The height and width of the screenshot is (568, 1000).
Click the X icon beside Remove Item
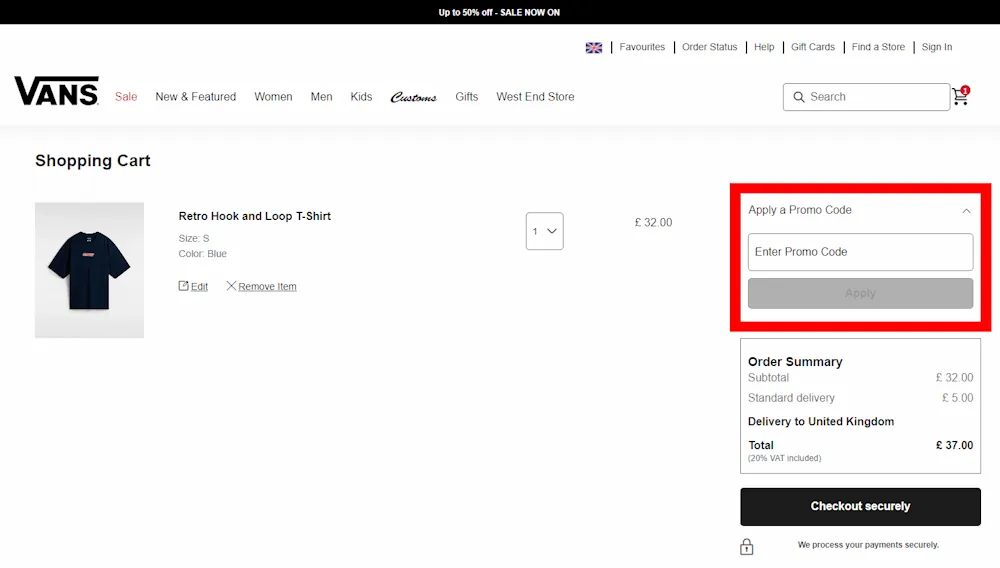(x=231, y=286)
